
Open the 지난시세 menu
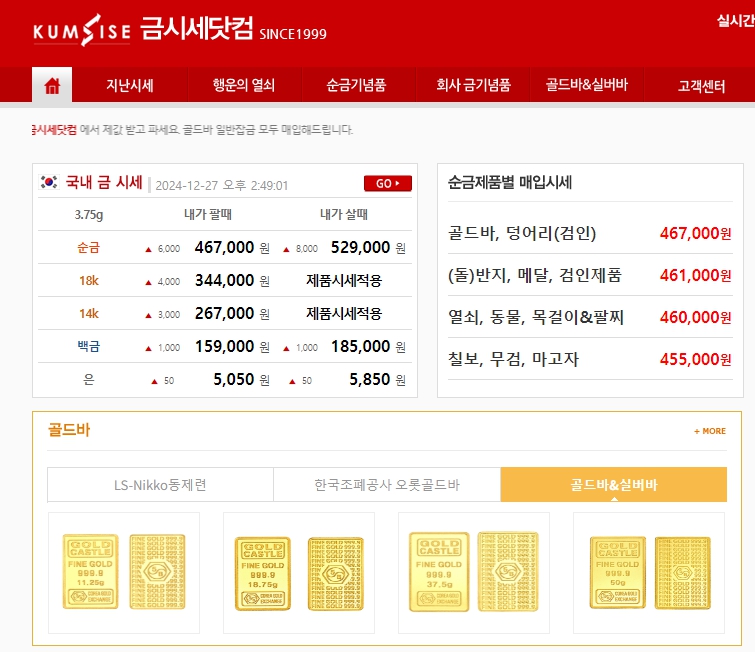point(130,86)
